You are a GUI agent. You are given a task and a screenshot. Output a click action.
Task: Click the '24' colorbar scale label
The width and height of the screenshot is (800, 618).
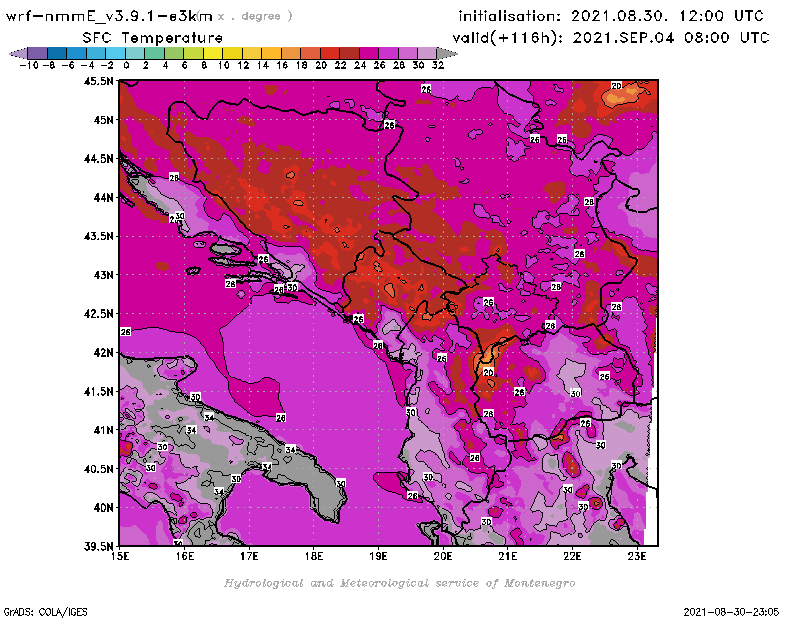[360, 65]
